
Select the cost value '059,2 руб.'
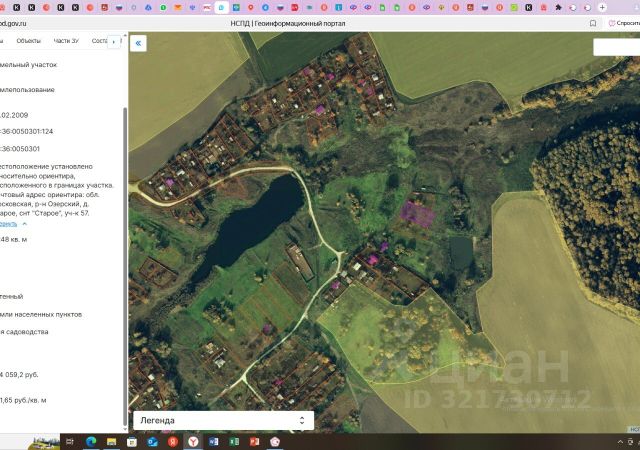[x=19, y=374]
